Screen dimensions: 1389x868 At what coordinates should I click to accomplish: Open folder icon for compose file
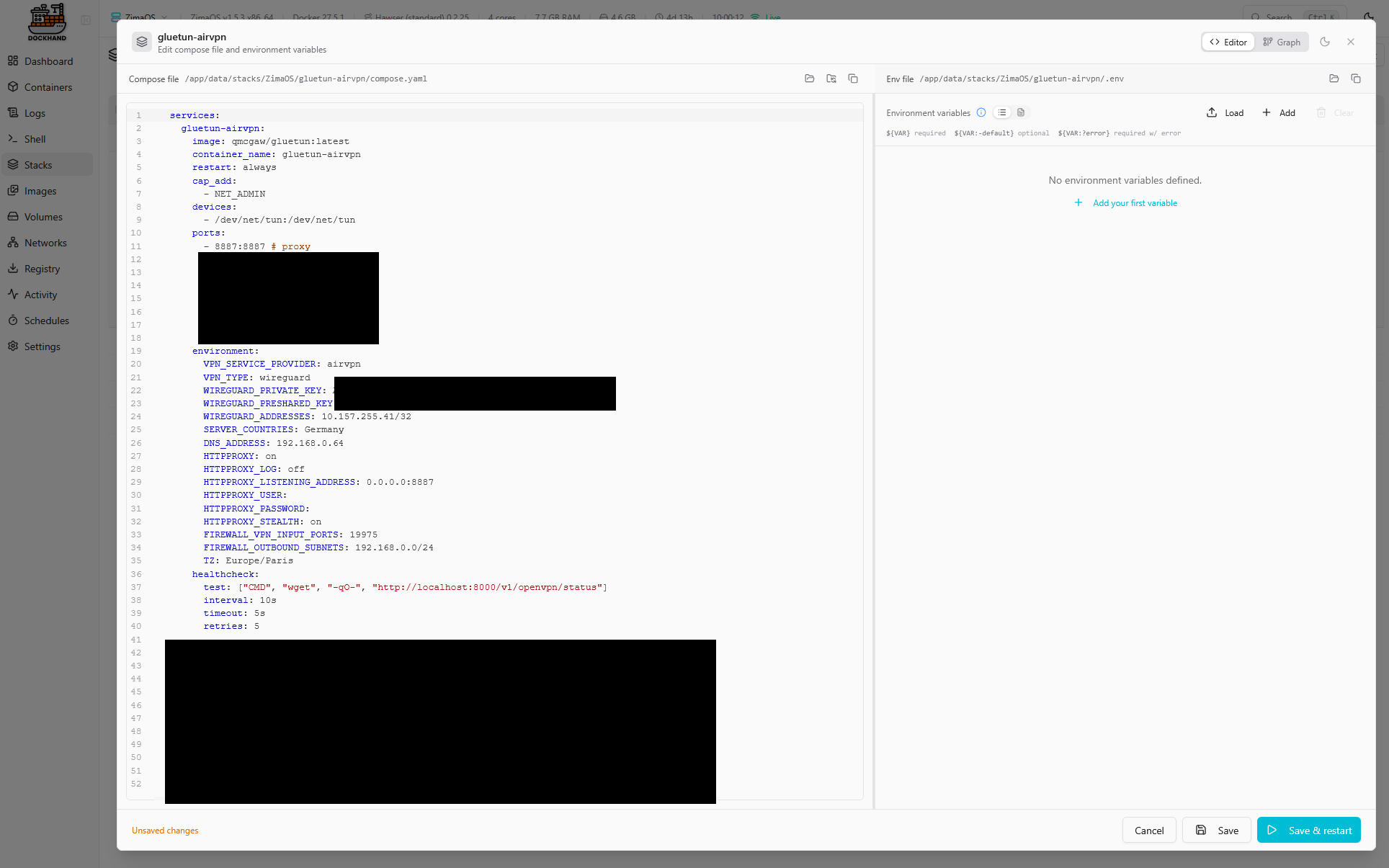tap(810, 79)
